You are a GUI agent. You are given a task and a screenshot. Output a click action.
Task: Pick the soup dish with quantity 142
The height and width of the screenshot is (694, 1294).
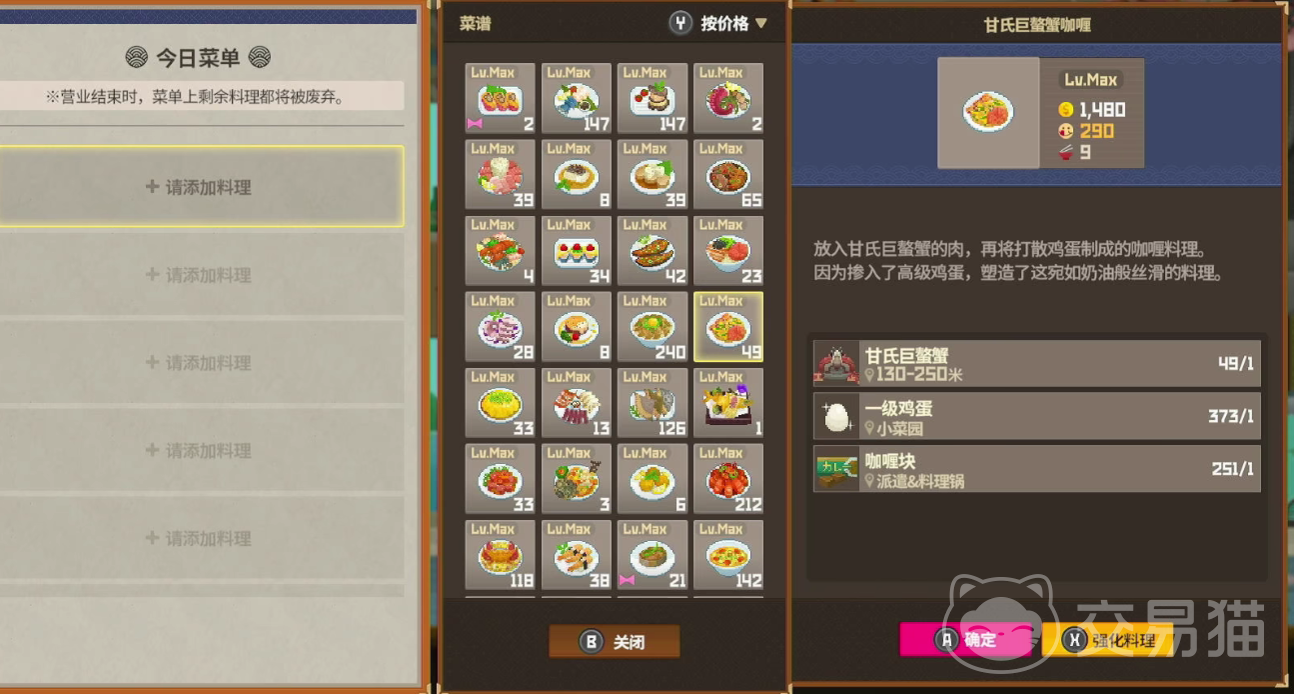(728, 554)
